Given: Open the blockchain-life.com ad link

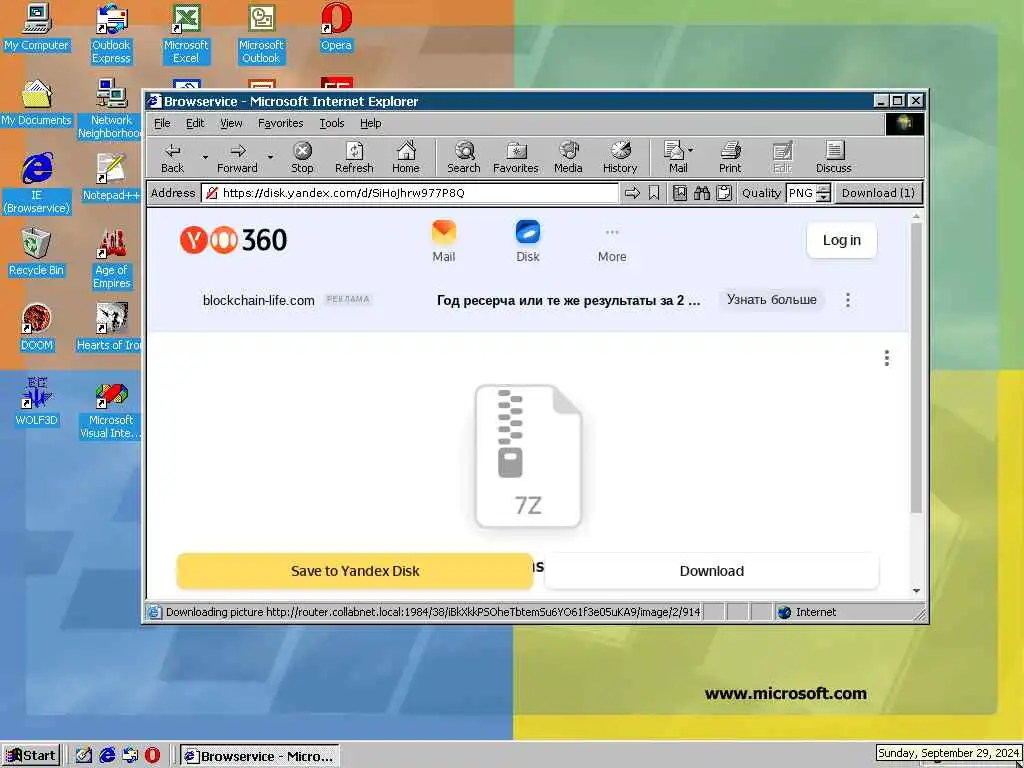Looking at the screenshot, I should [259, 300].
